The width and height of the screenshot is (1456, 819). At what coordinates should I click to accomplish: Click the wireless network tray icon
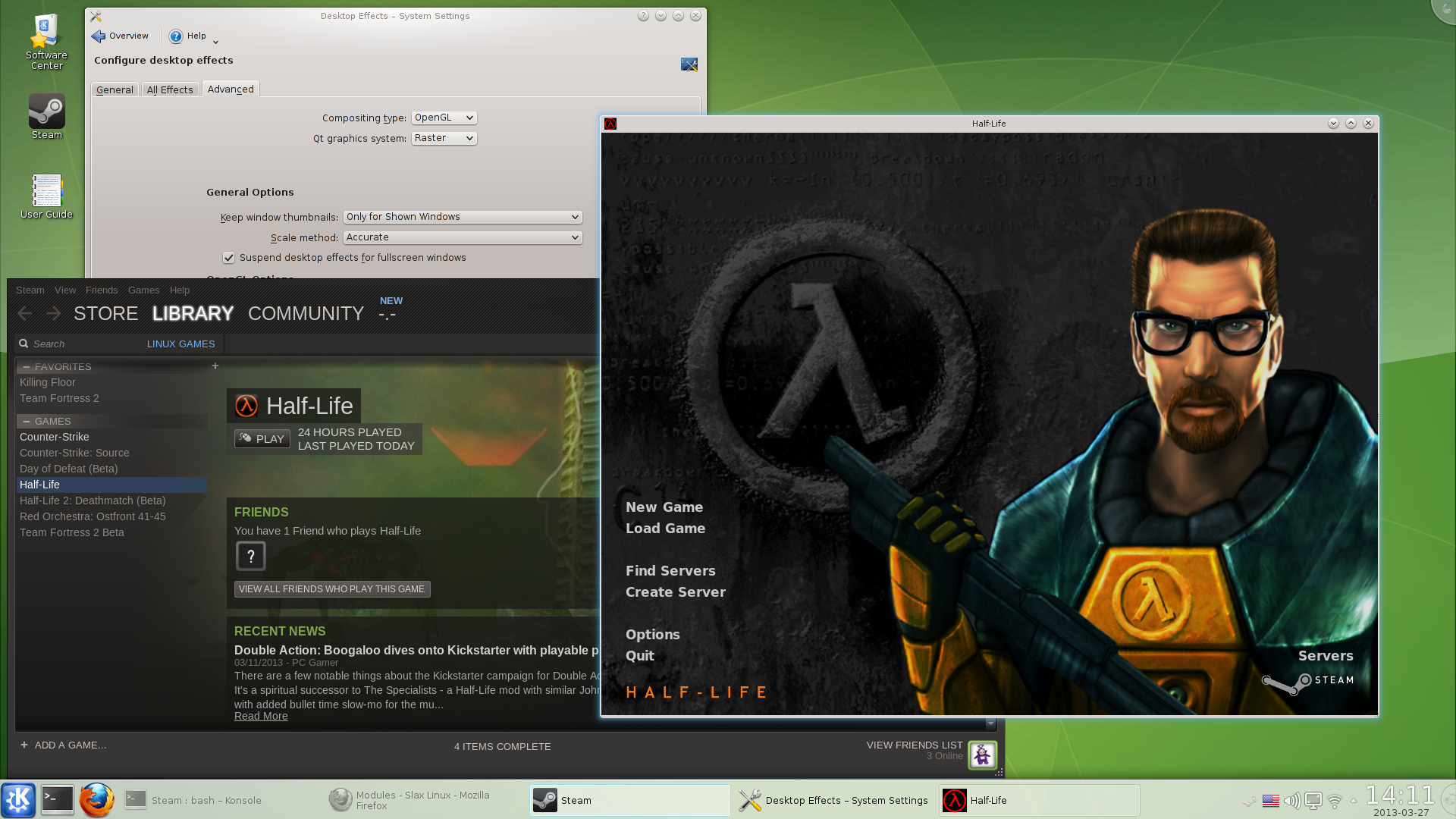click(1335, 800)
